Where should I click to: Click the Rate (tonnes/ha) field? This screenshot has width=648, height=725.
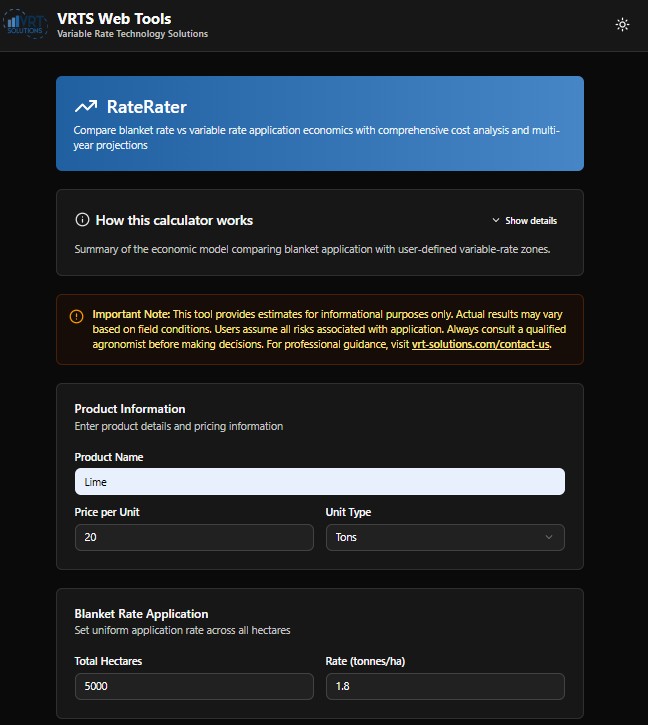445,686
